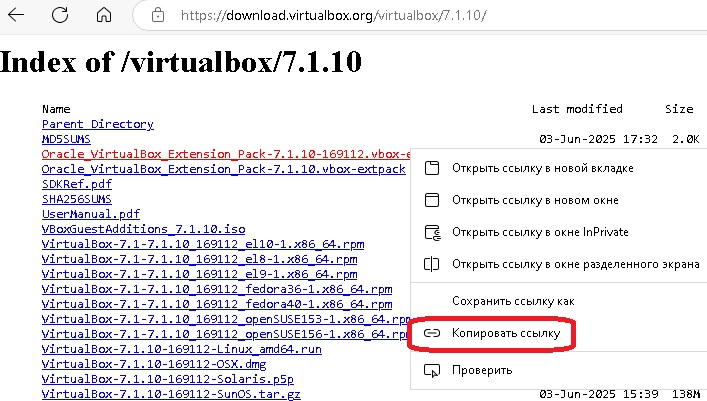The height and width of the screenshot is (401, 707).
Task: Click the 'Last modified' column header text
Action: tap(577, 109)
